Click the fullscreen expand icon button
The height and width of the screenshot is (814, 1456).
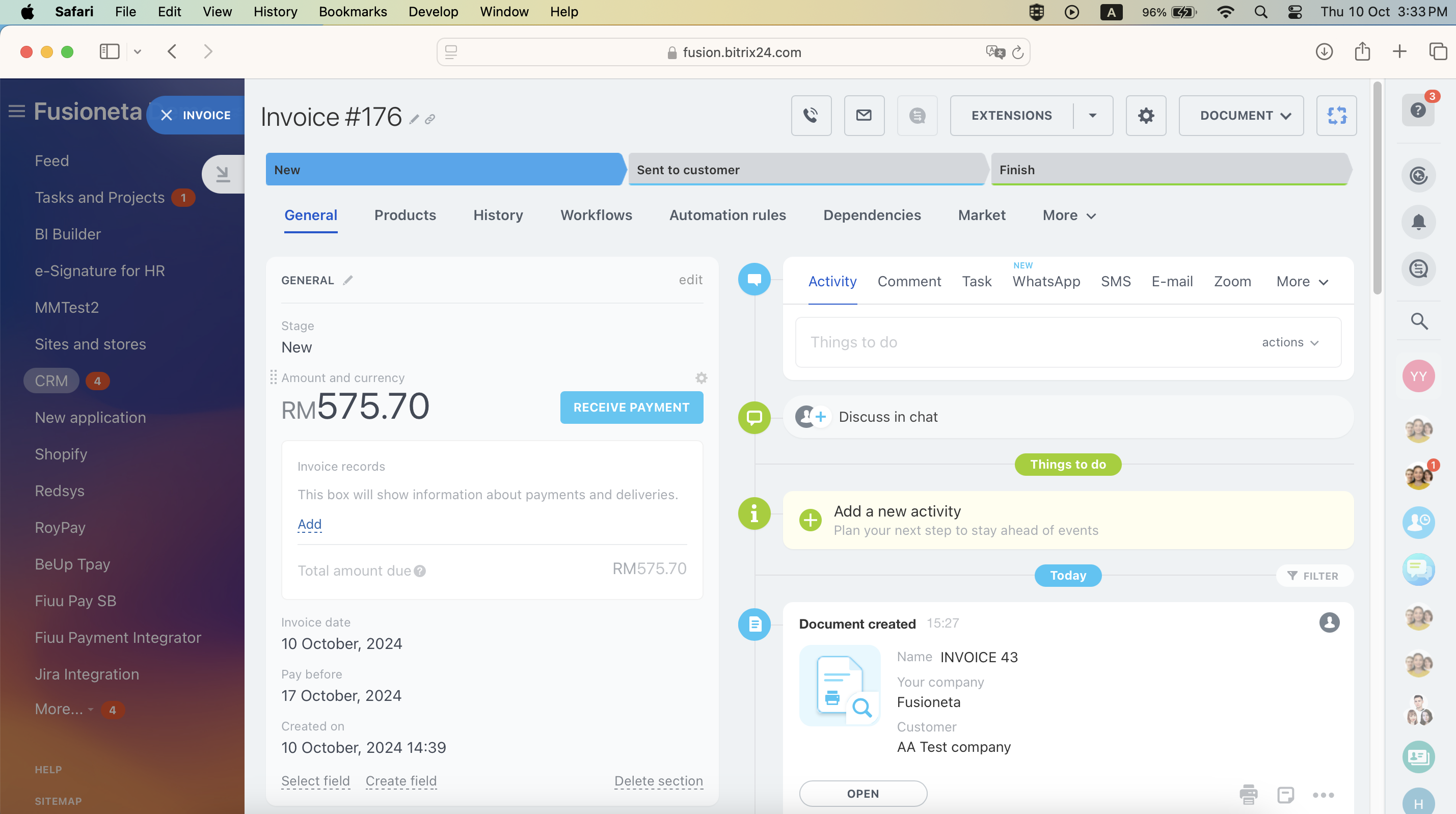point(1336,115)
